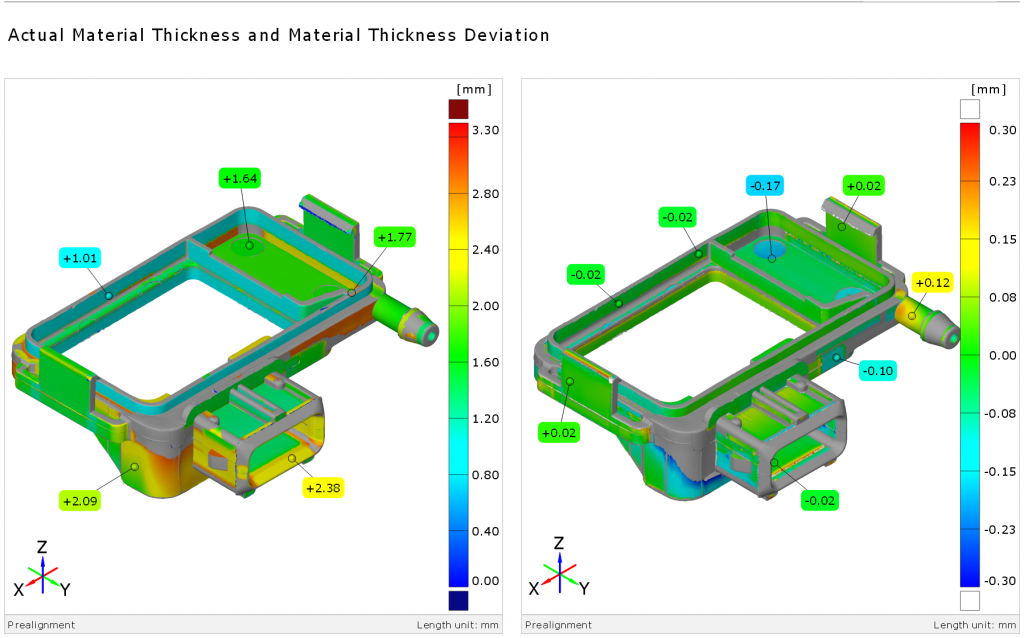
Task: Click the 0.40 tick on the thickness legend
Action: 485,531
